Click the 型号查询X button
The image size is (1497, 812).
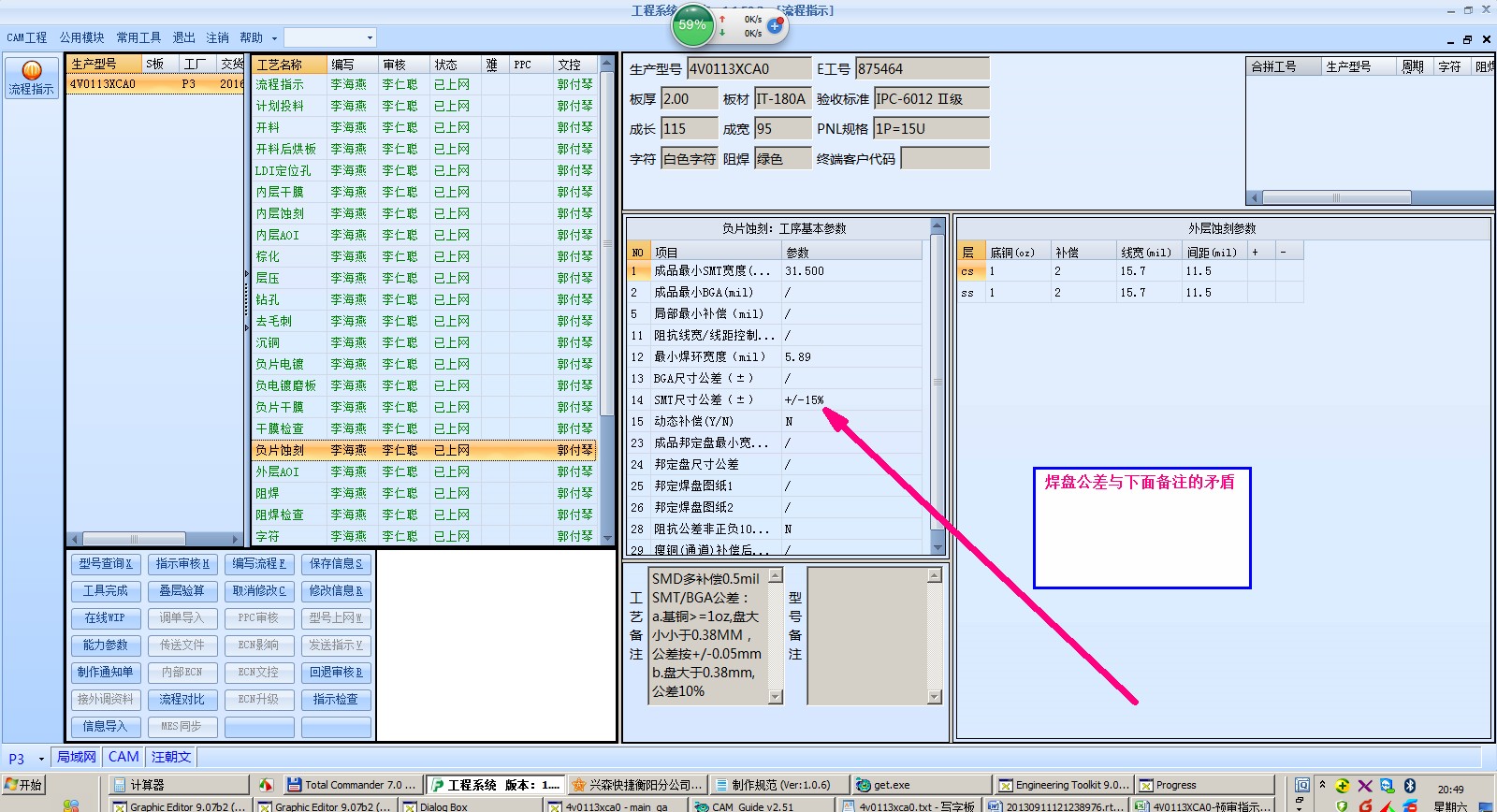click(x=106, y=563)
